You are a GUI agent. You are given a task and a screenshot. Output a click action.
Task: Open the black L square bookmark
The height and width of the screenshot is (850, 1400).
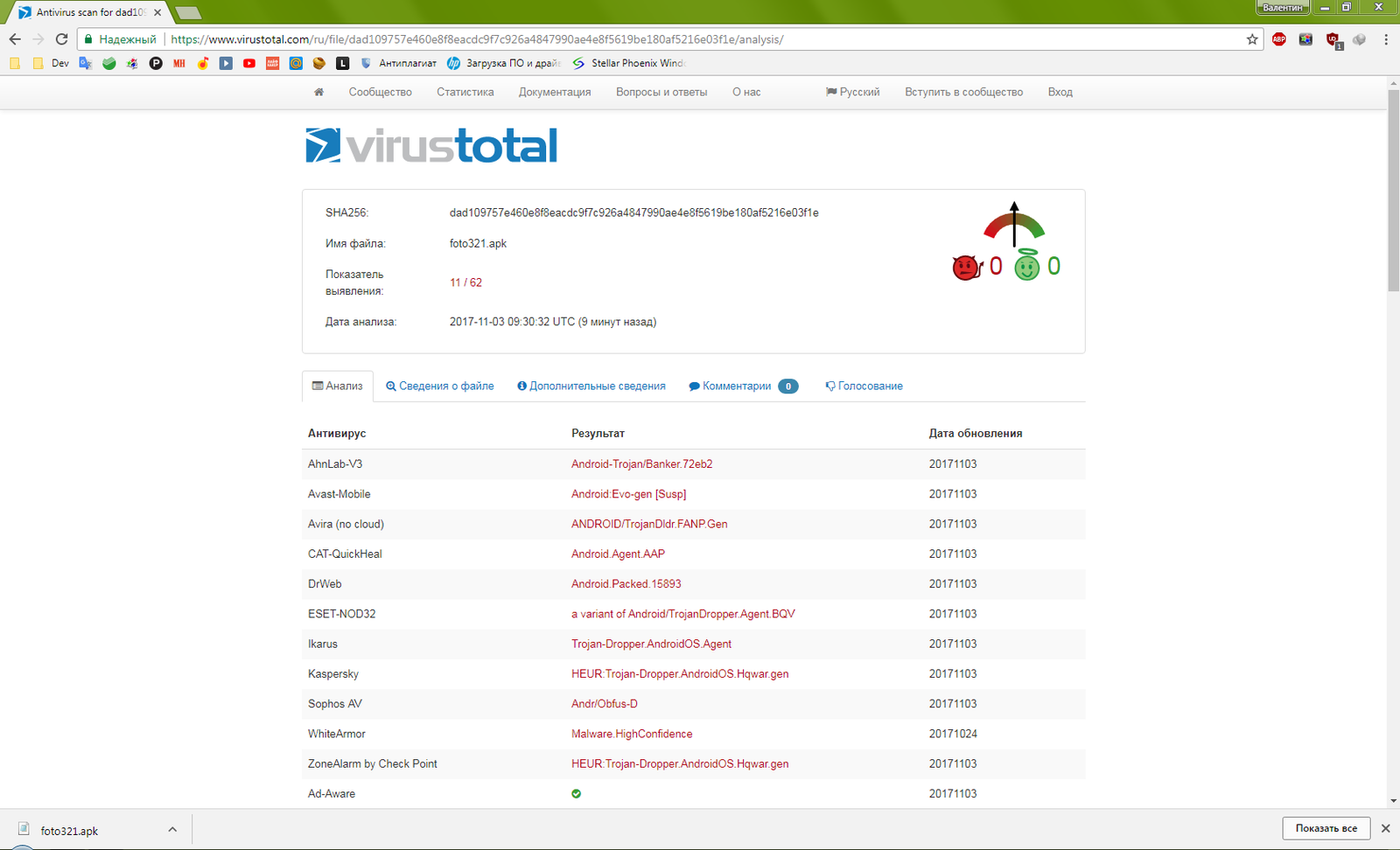342,63
